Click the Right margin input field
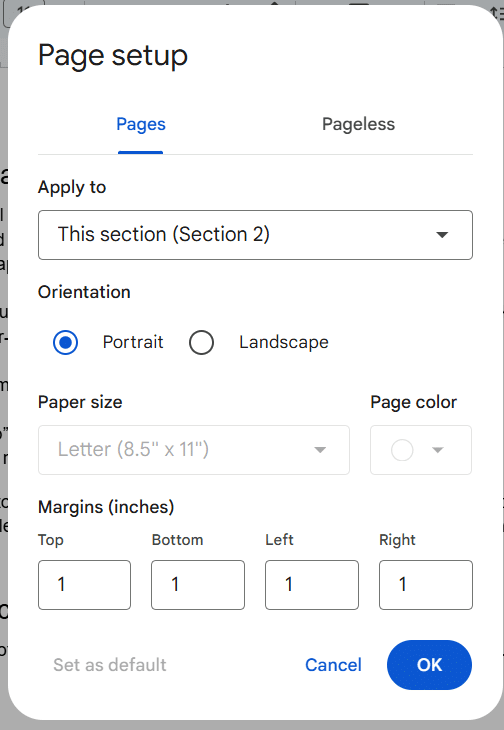The image size is (504, 730). (426, 585)
